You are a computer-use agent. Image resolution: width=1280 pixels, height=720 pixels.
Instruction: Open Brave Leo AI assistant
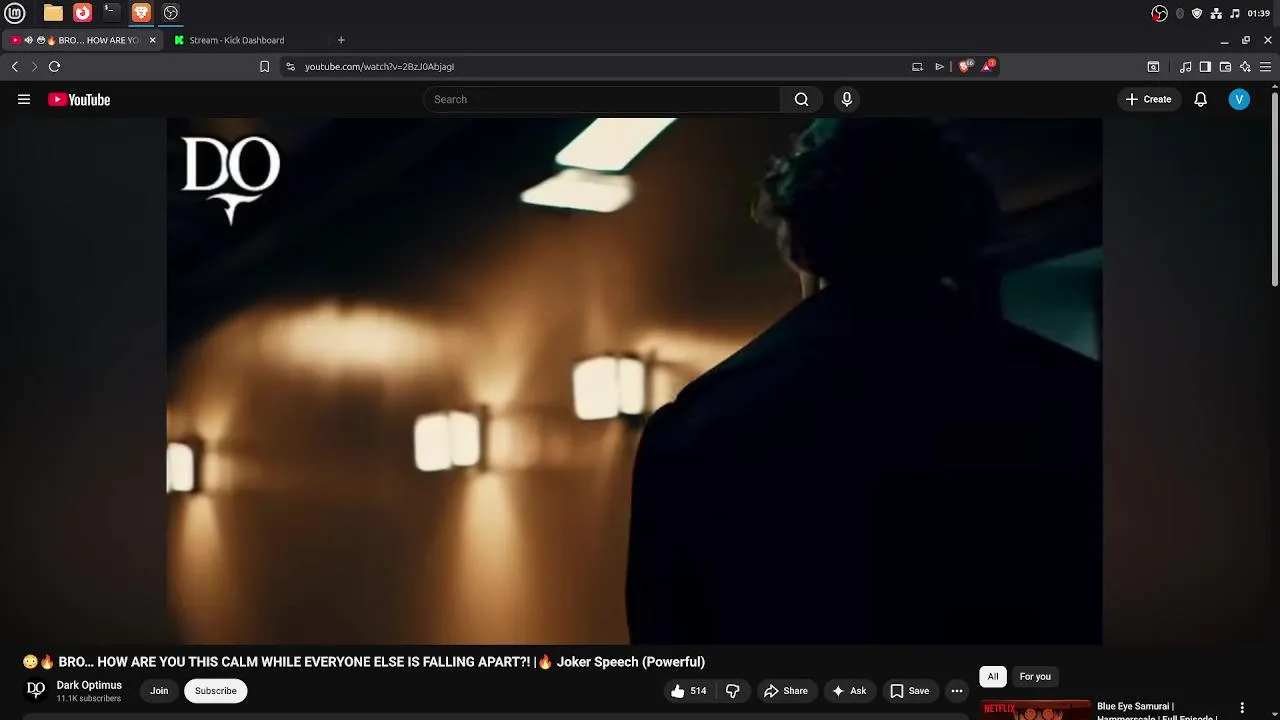pyautogui.click(x=1245, y=67)
